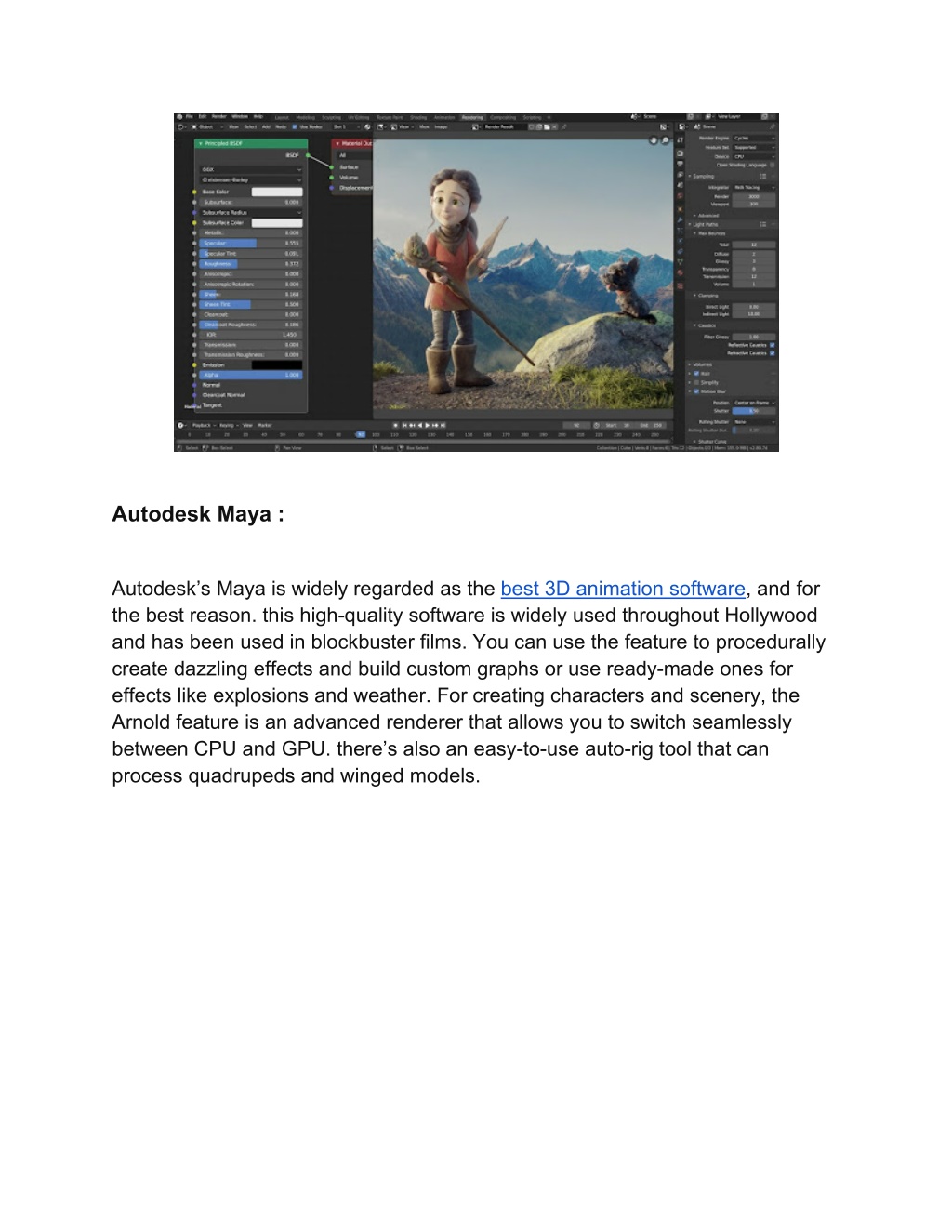Open the Sampling presets list icon
952x1232 pixels.
[x=763, y=176]
